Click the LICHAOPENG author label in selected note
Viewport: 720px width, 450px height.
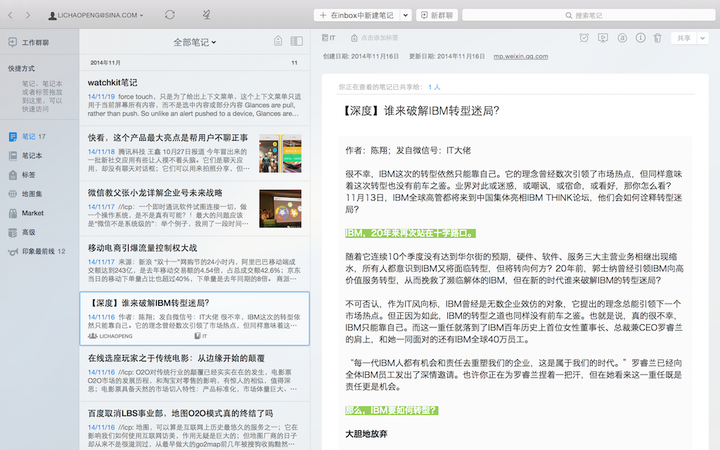pos(110,336)
